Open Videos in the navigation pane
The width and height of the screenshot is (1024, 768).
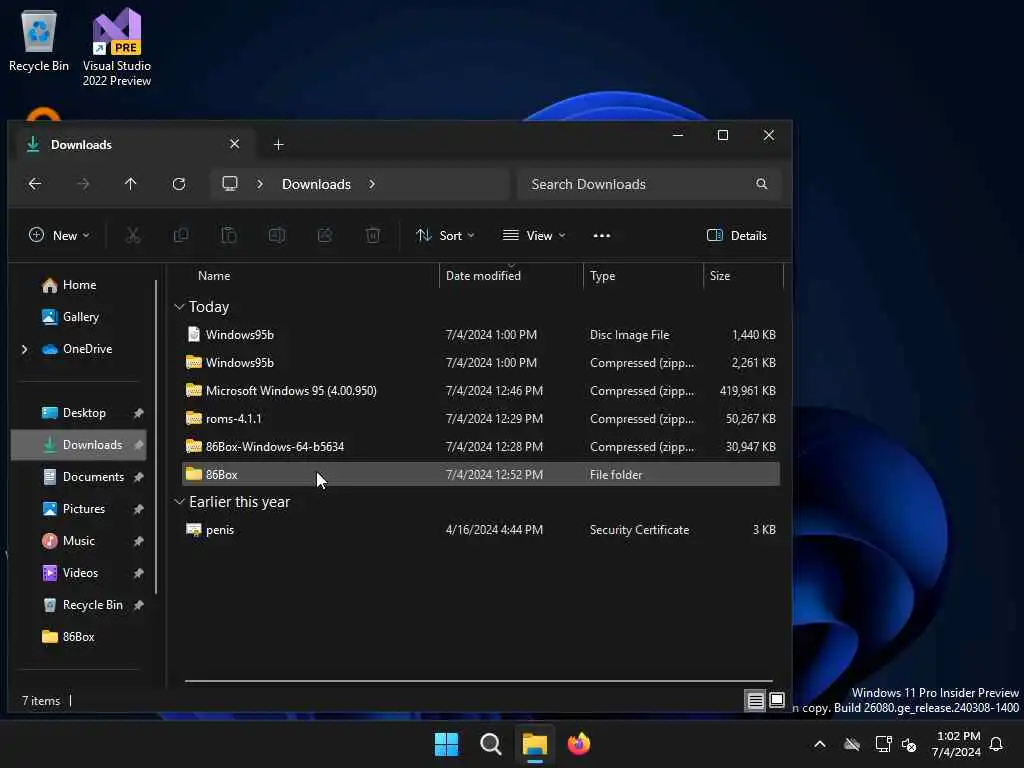click(80, 573)
